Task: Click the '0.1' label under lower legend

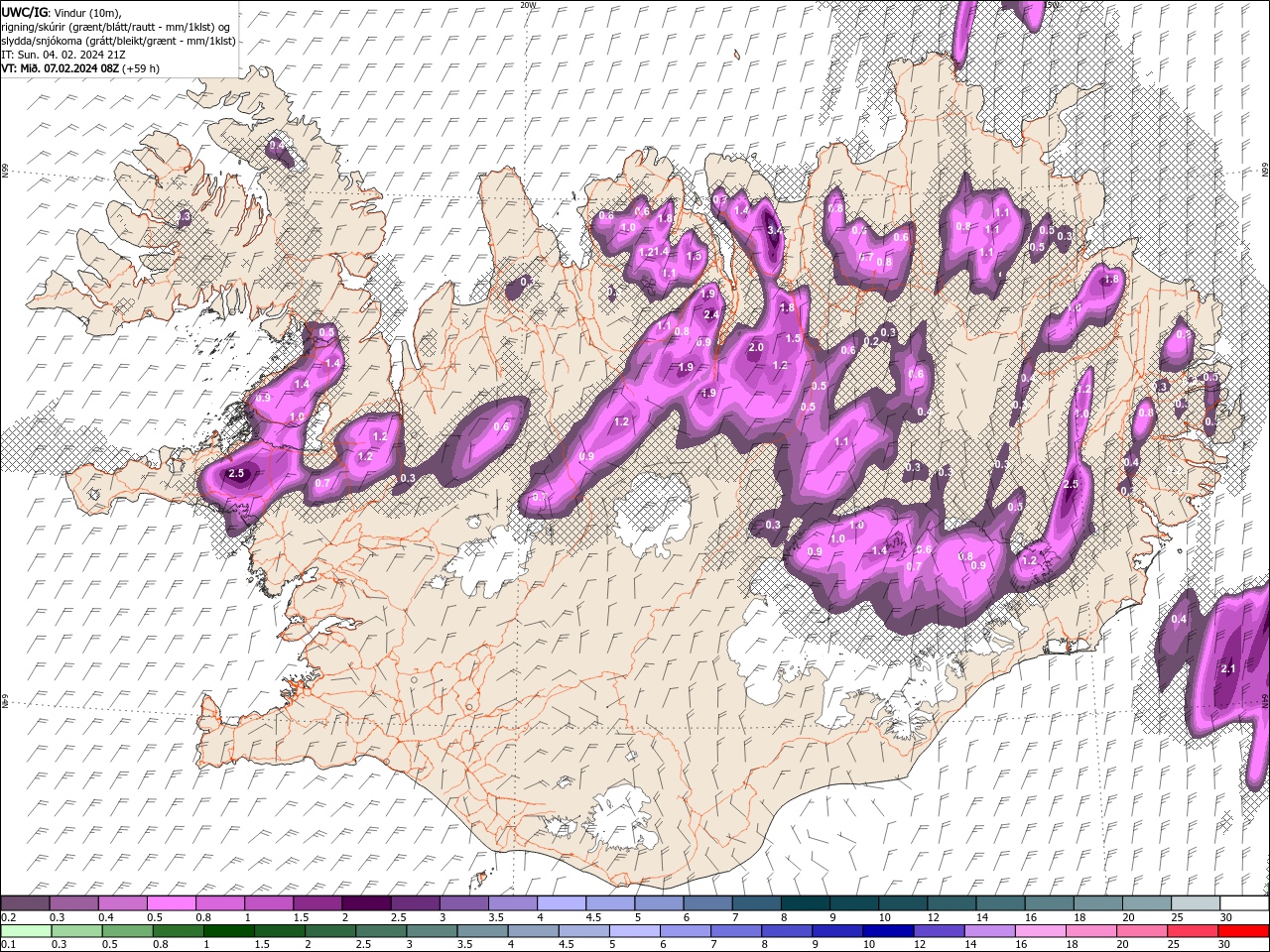Action: (8, 945)
